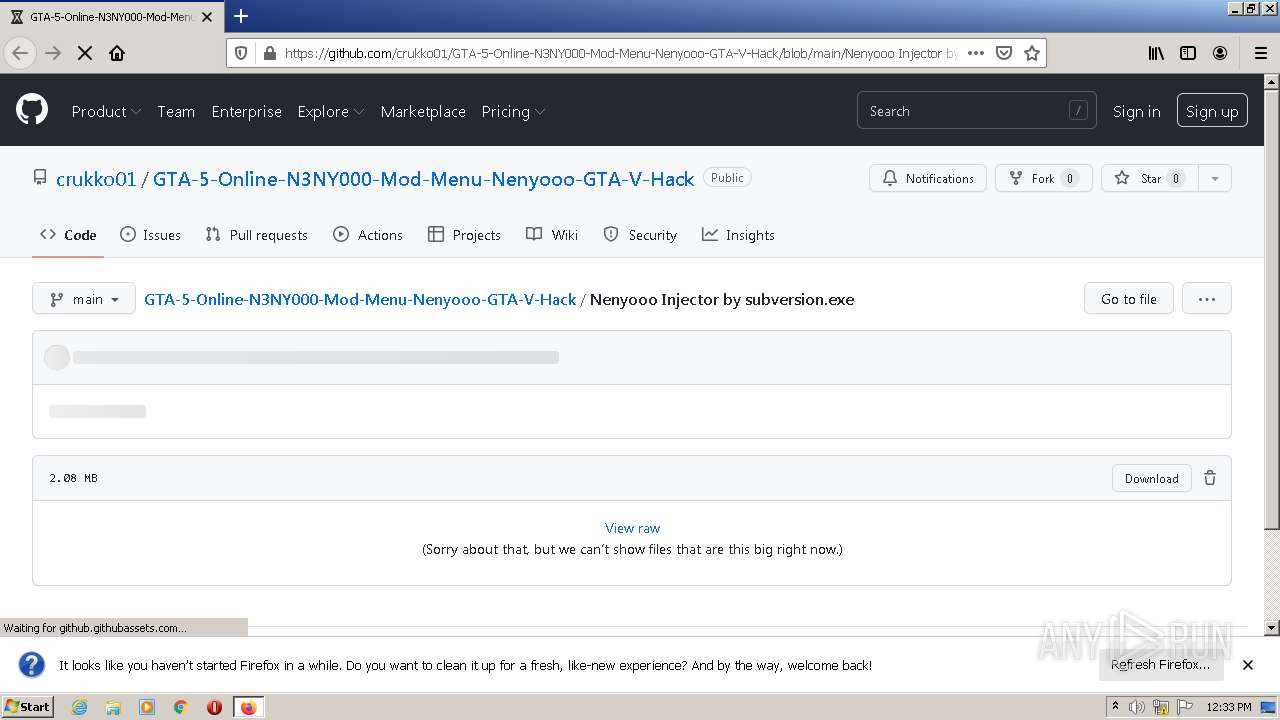
Task: Stop loading the current page
Action: 85,53
